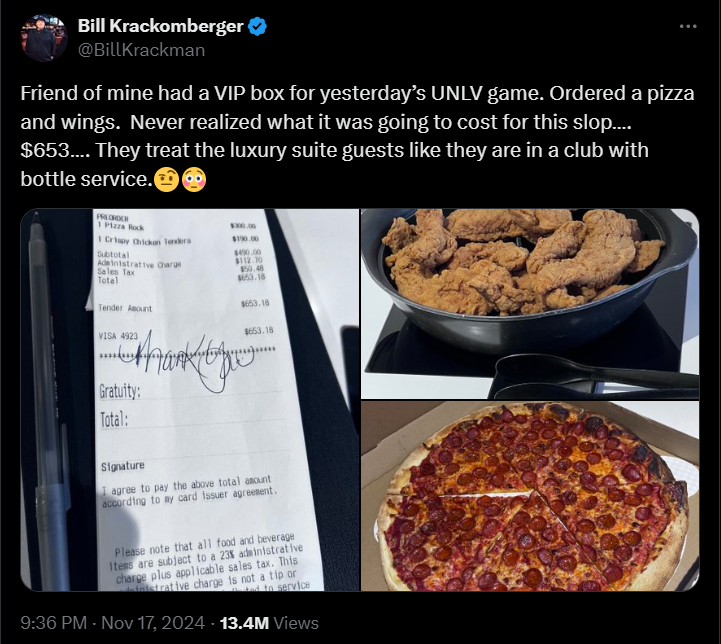Click the 23% administrative charge note
The width and height of the screenshot is (721, 644).
209,562
